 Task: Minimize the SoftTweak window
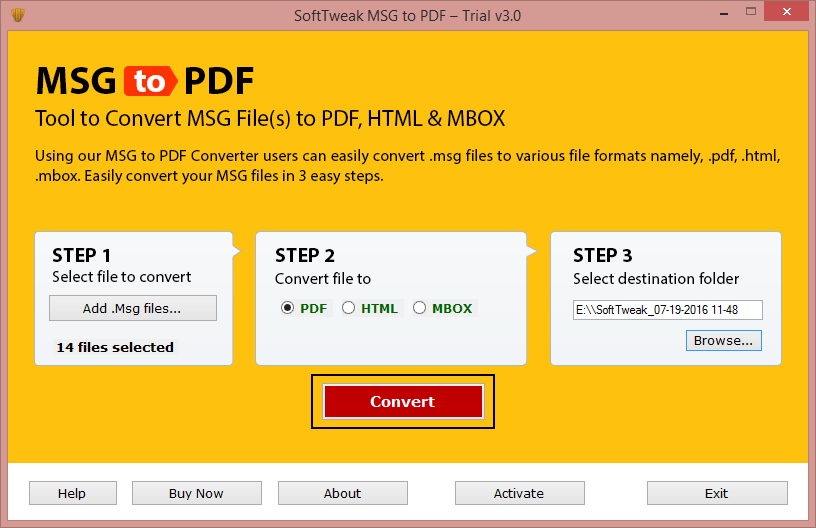(x=723, y=12)
